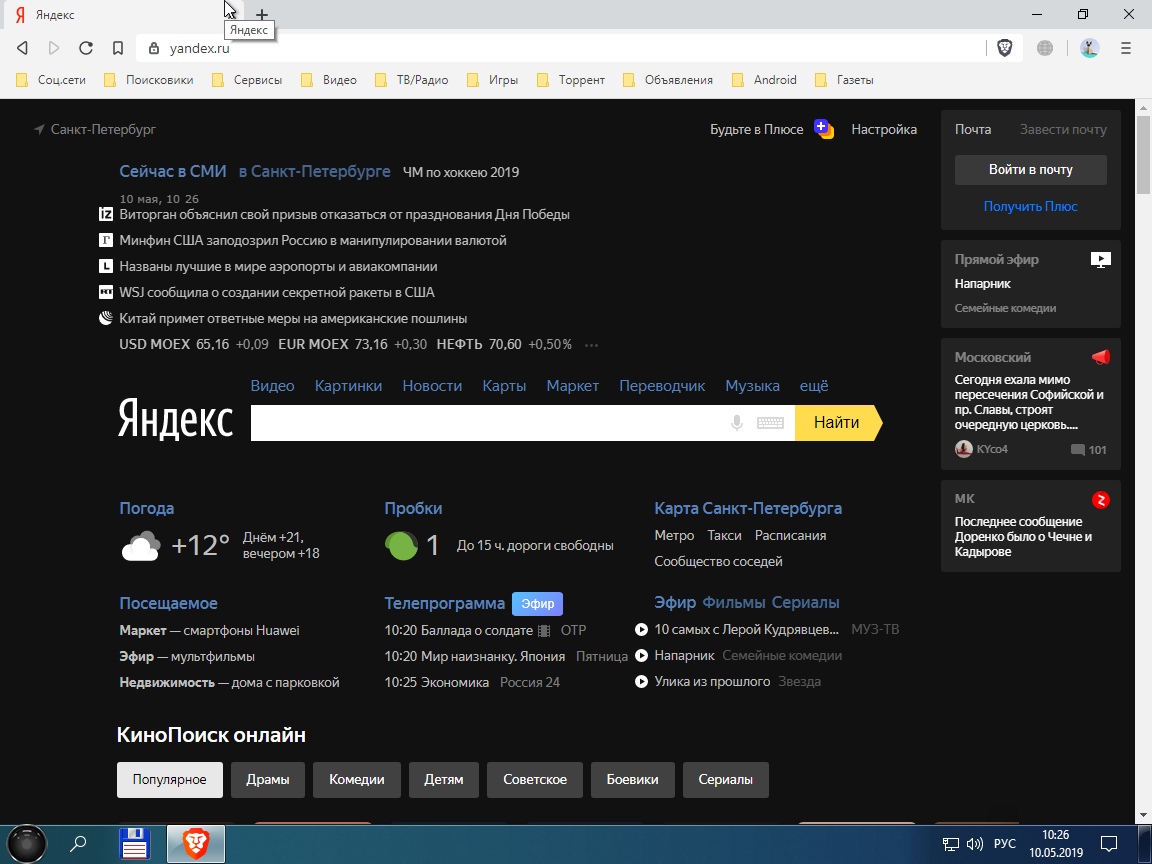
Task: Expand more exchange rates with the ellipsis
Action: [x=591, y=345]
